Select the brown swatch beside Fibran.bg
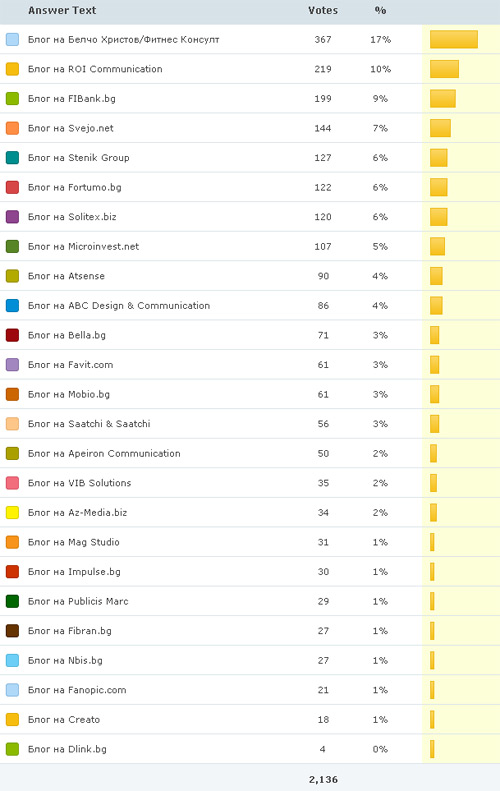This screenshot has width=500, height=791. coord(12,631)
